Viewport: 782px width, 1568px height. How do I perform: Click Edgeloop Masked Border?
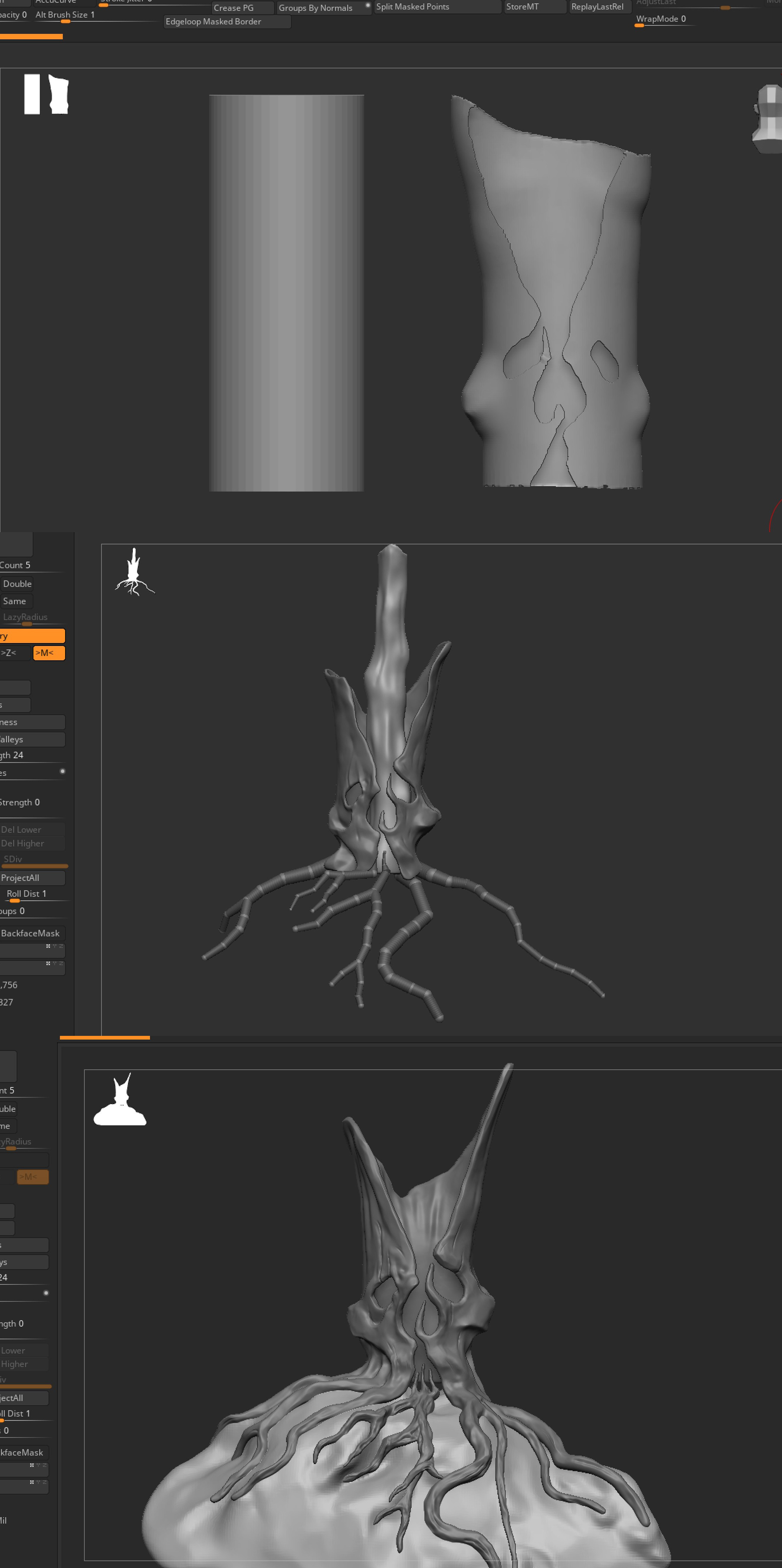tap(227, 21)
